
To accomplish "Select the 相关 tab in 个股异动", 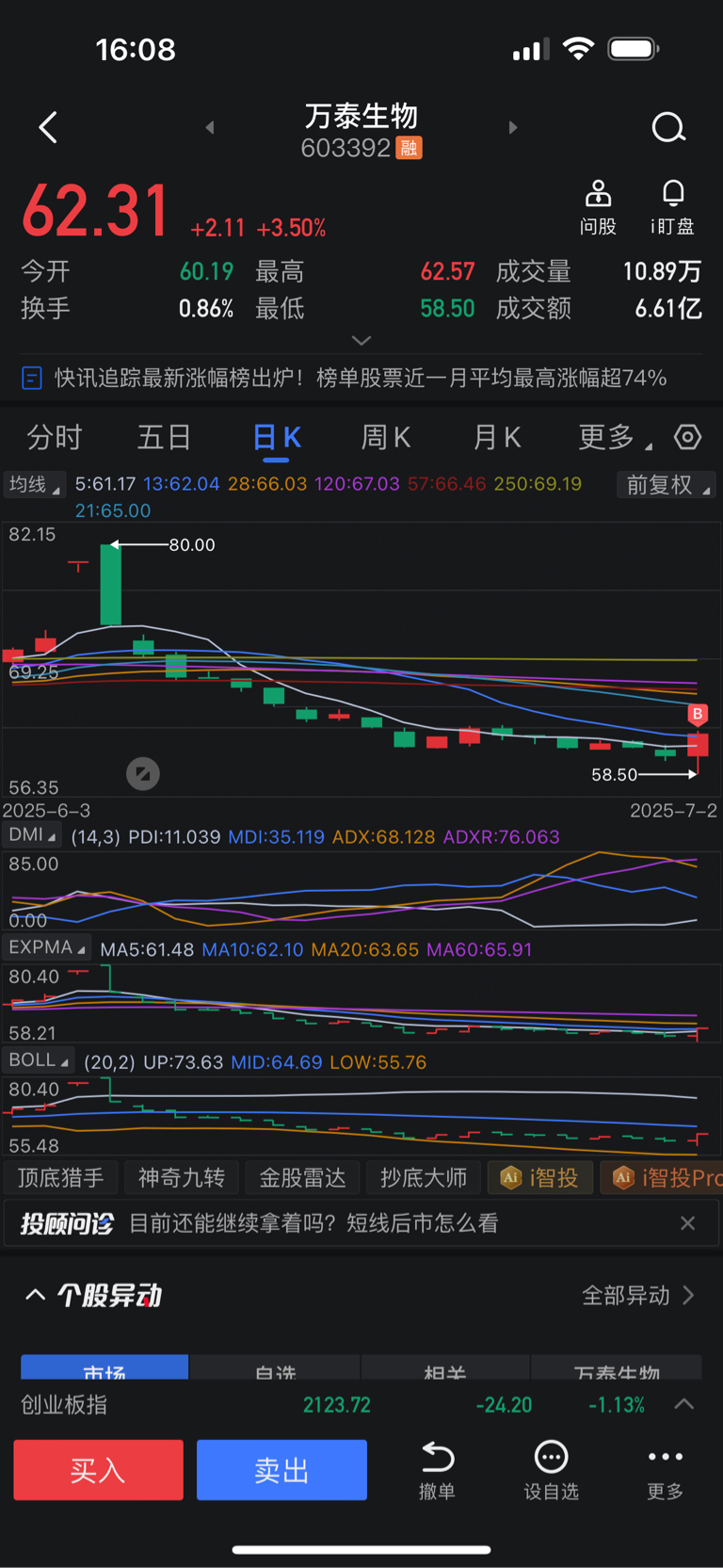I will pyautogui.click(x=445, y=1368).
